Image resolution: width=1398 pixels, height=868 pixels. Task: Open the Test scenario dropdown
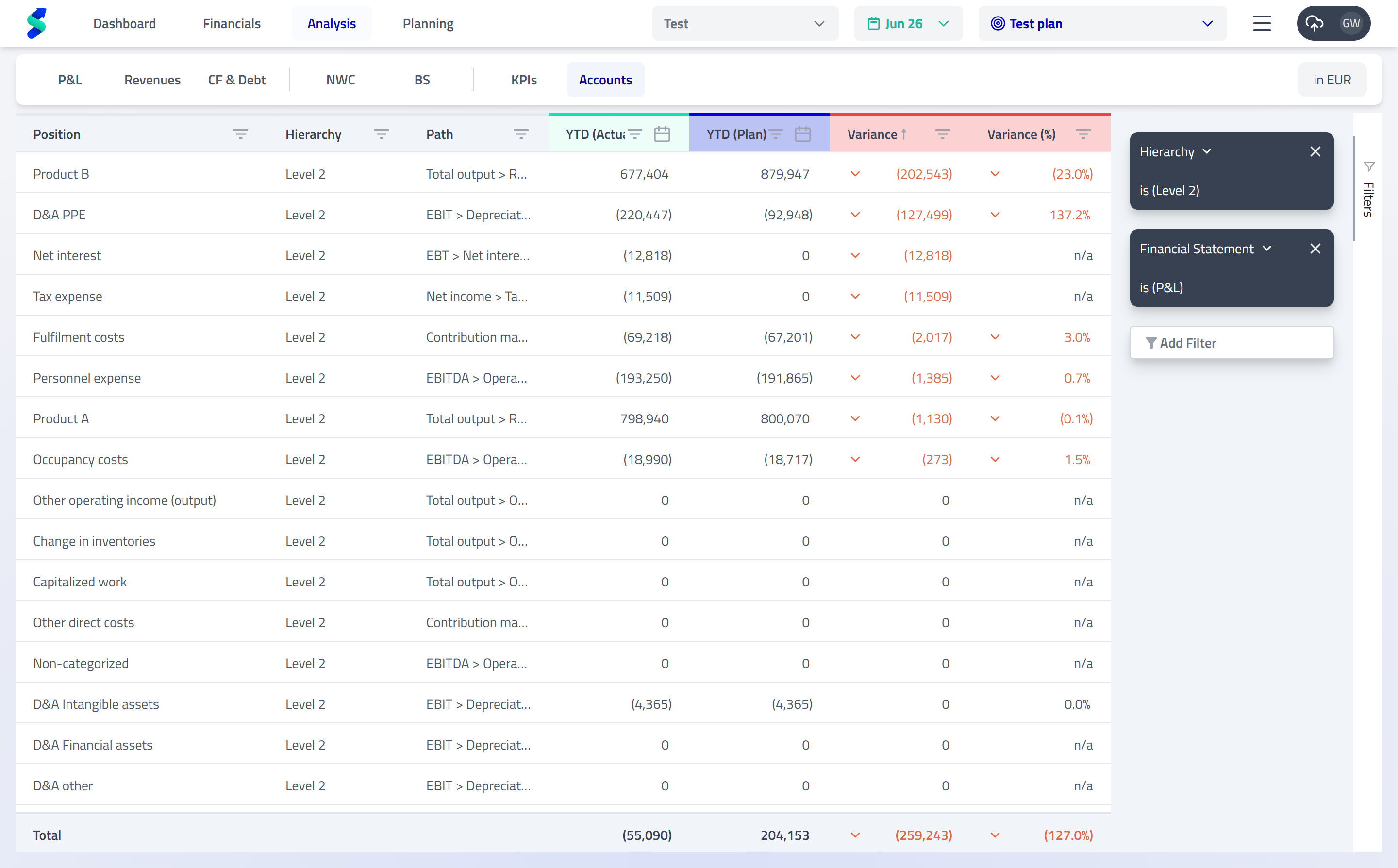click(x=744, y=23)
